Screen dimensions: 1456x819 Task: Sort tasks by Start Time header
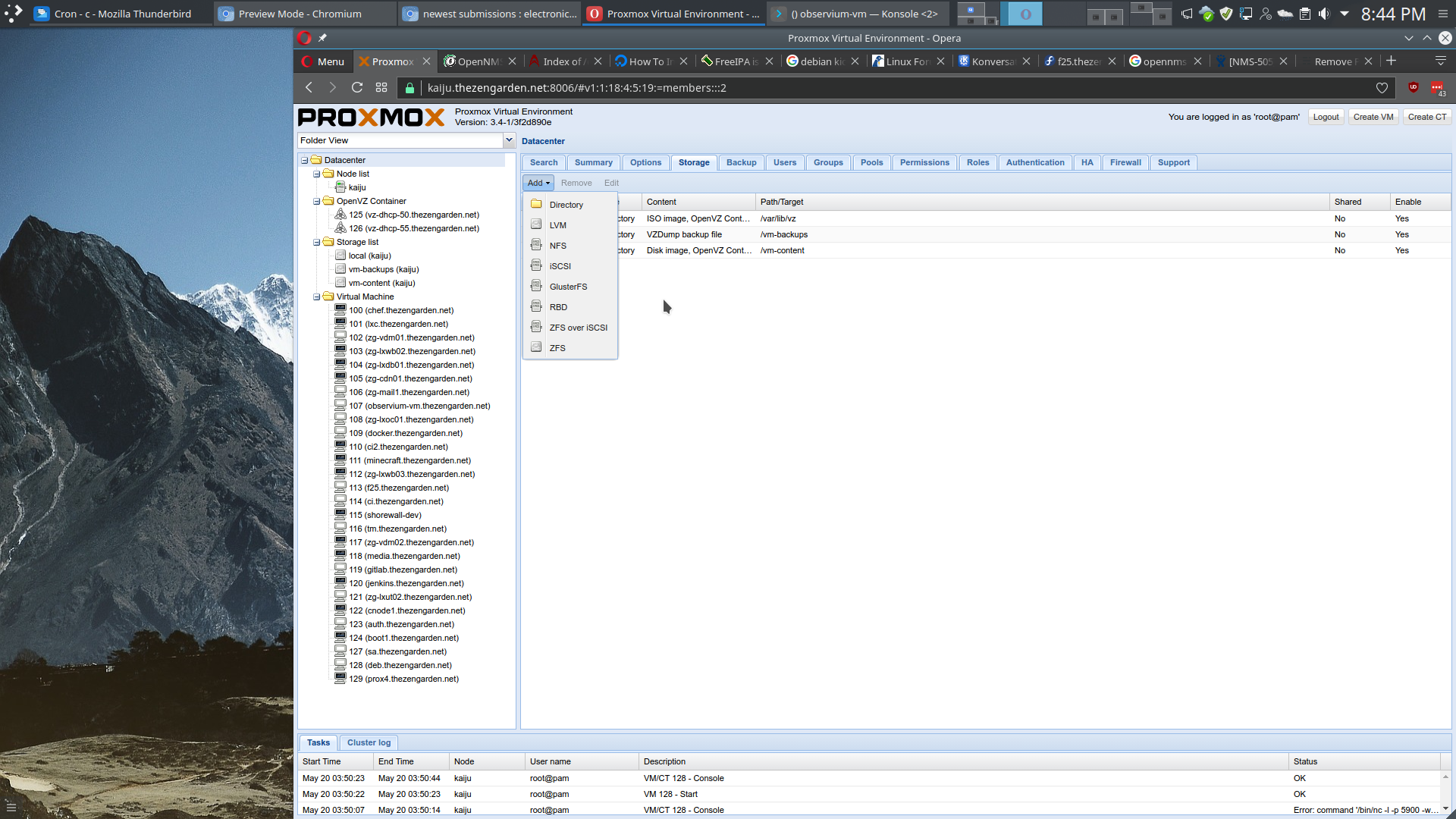click(x=335, y=761)
